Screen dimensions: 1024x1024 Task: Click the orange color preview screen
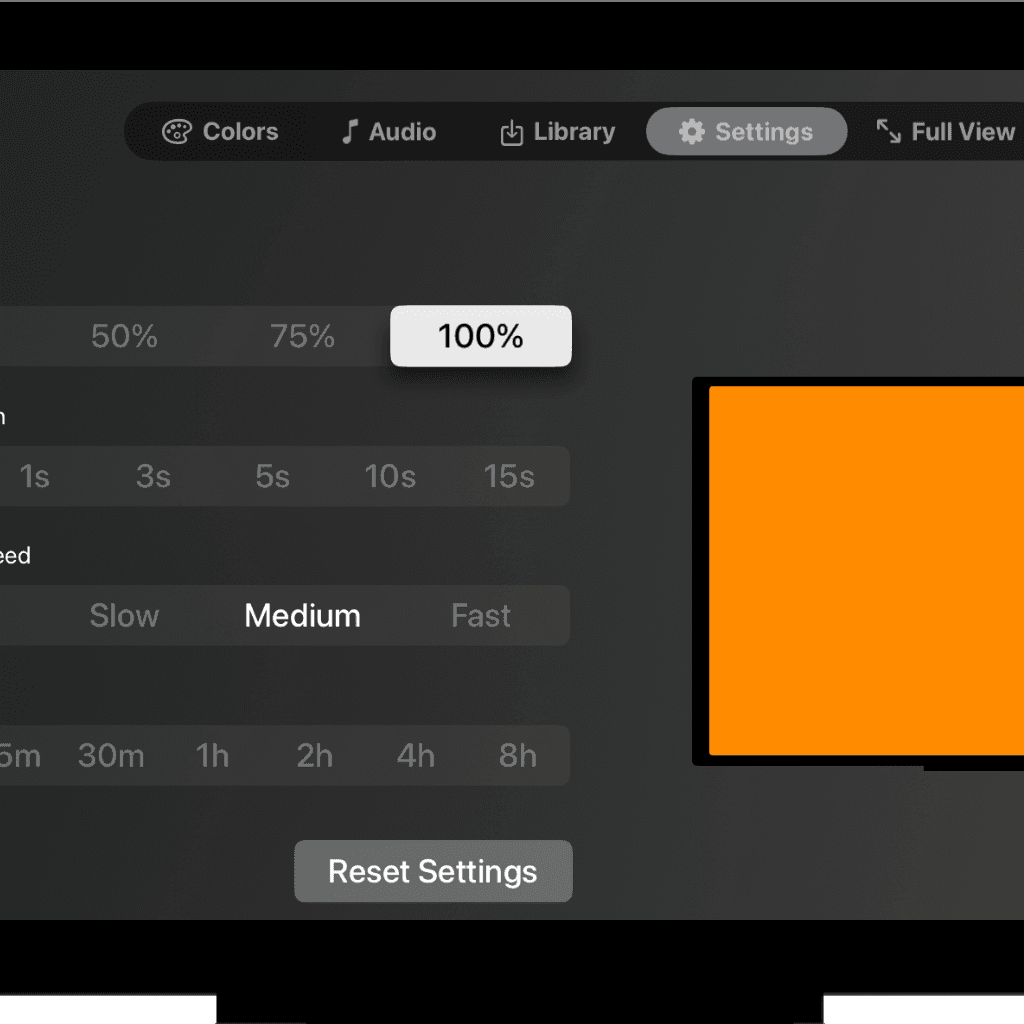click(x=866, y=570)
